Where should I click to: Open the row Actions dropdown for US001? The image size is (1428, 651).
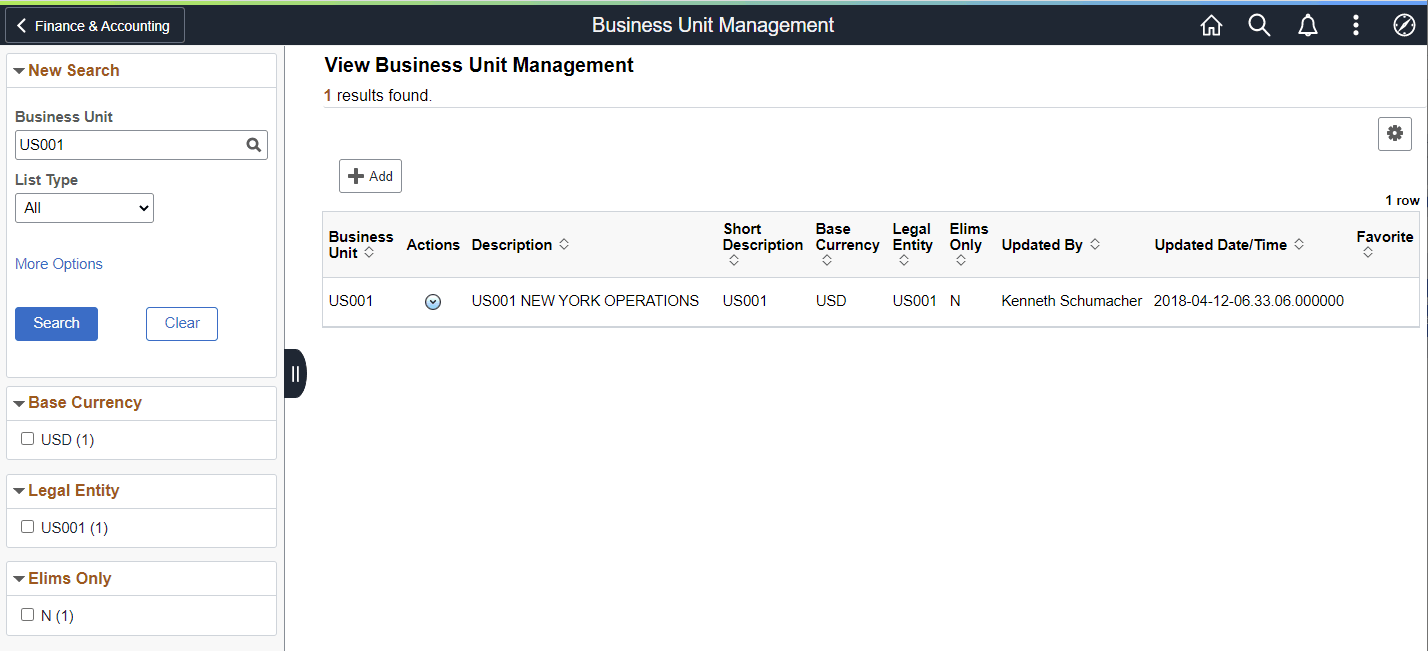click(x=433, y=301)
